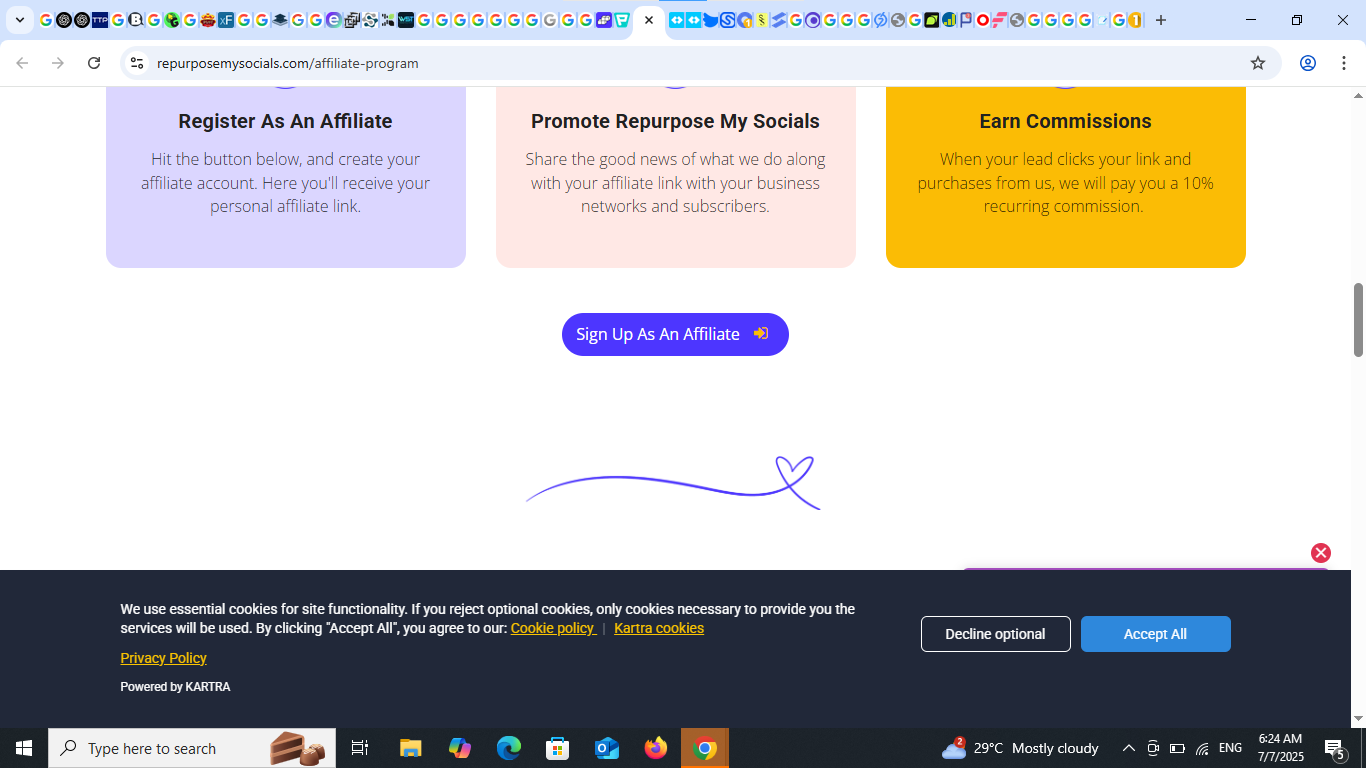1366x768 pixels.
Task: Open the notification center icon
Action: (1334, 748)
